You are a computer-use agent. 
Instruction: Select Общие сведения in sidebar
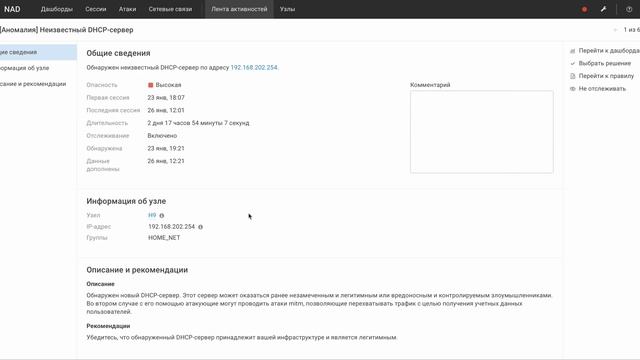click(37, 52)
